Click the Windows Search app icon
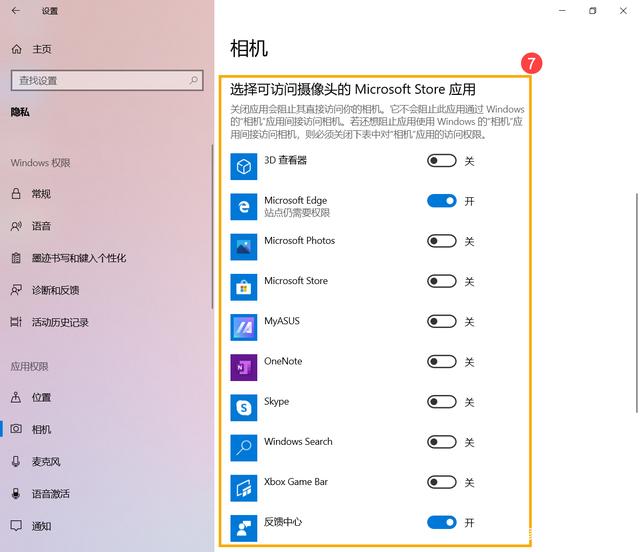 (x=244, y=448)
